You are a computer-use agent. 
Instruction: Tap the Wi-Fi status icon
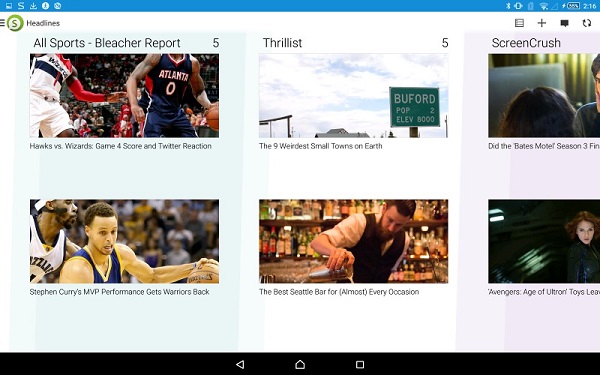pos(543,6)
